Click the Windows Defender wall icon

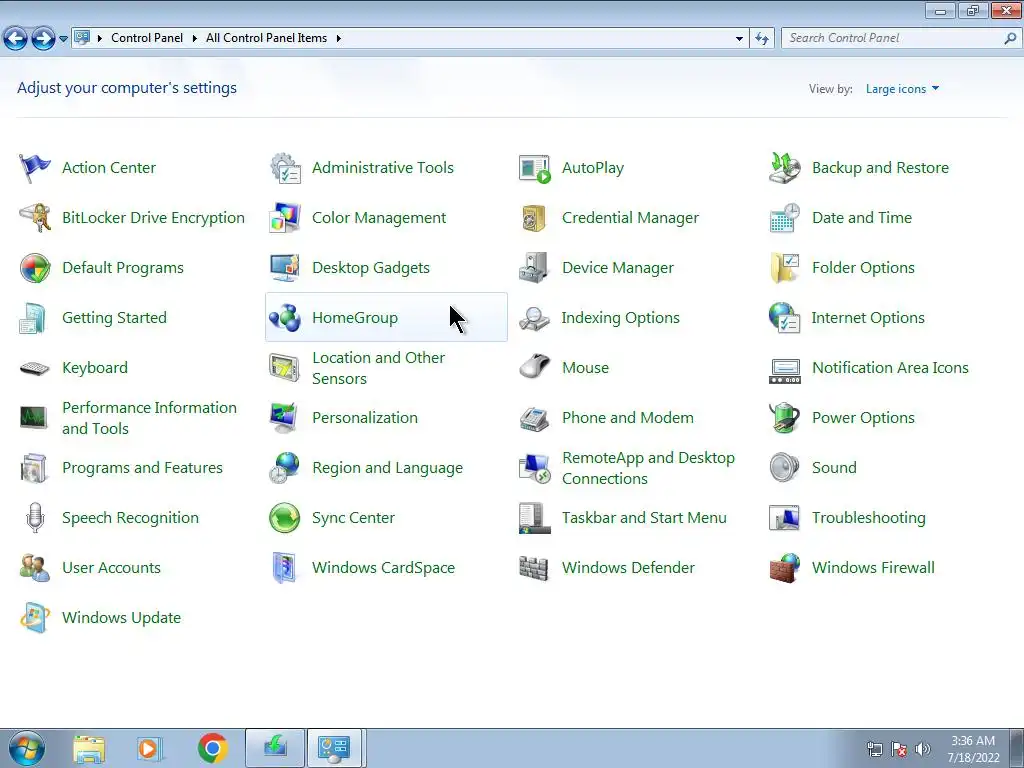coord(535,568)
